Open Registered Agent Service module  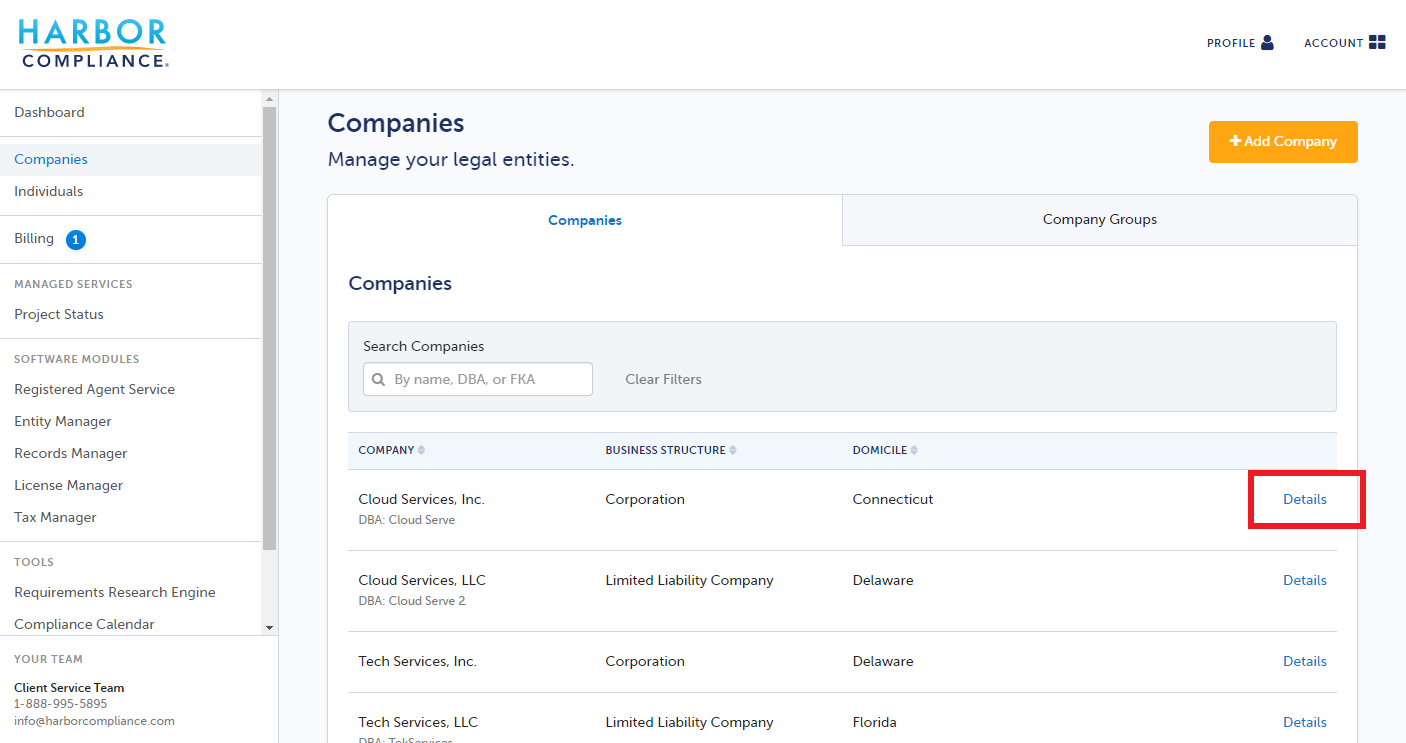click(x=94, y=390)
